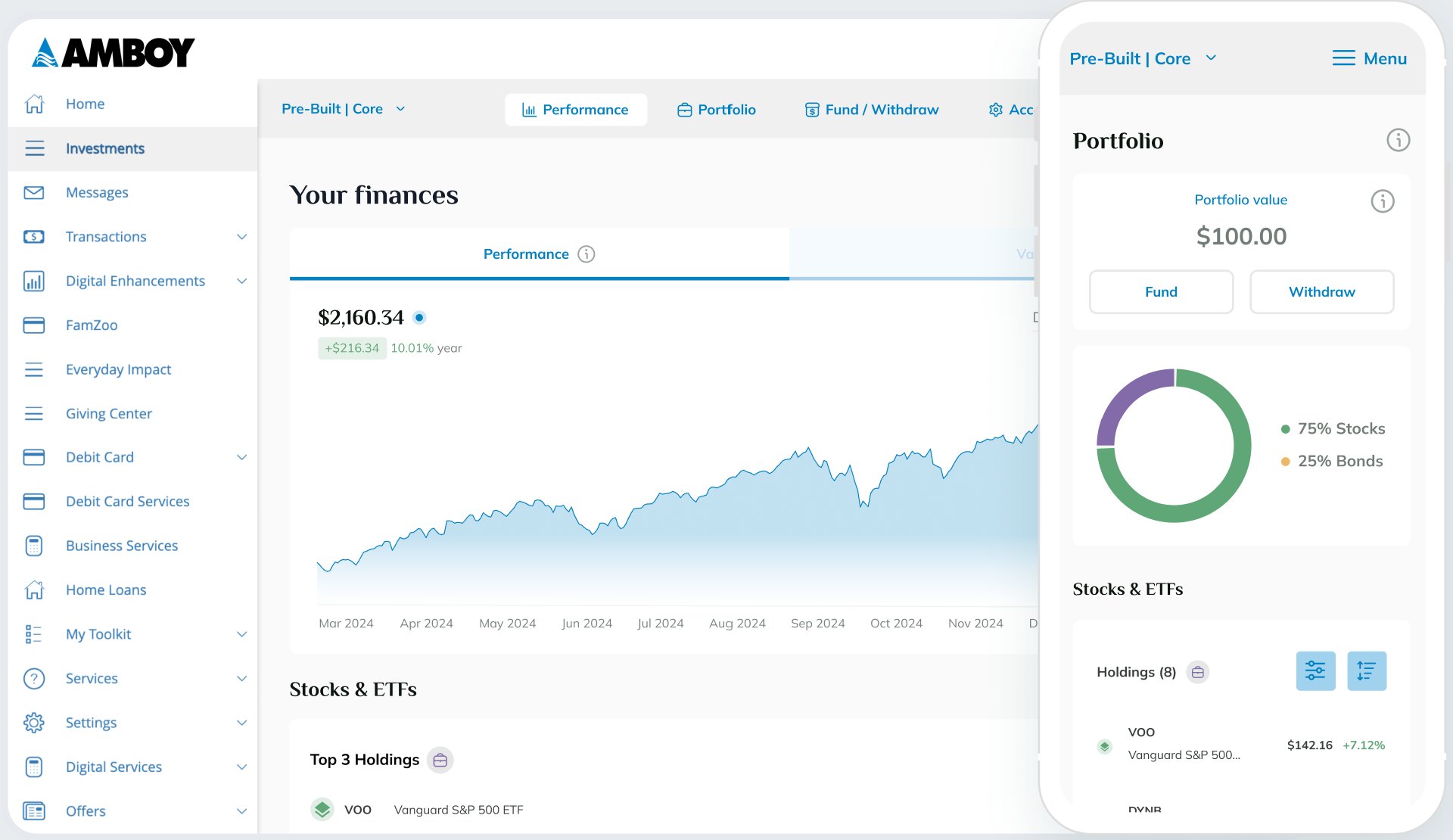Collapse the Debit Card menu chevron

point(241,457)
